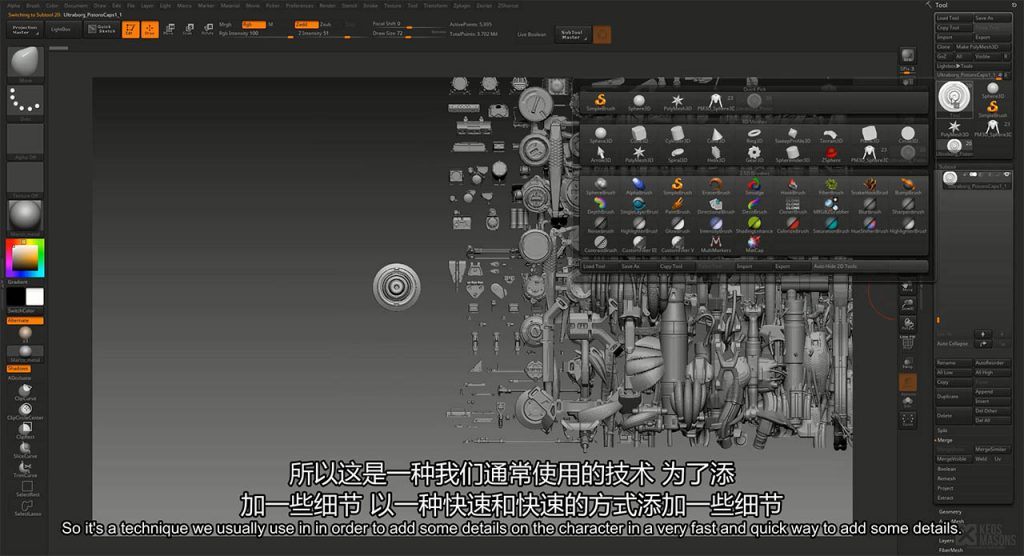Select the ClipCurve brush on left shelf

pyautogui.click(x=25, y=392)
